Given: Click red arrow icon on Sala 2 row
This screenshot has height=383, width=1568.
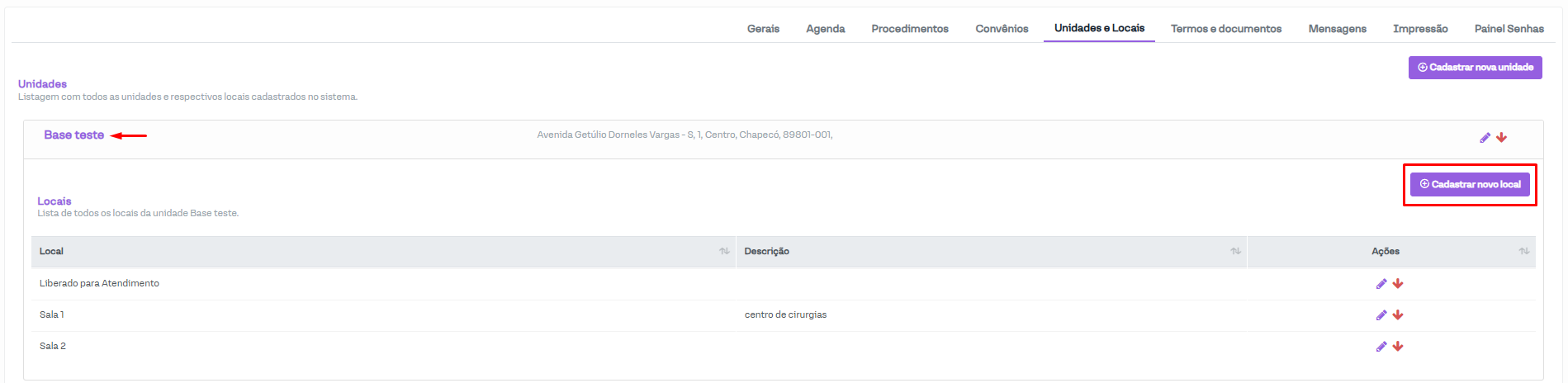Looking at the screenshot, I should [1398, 347].
